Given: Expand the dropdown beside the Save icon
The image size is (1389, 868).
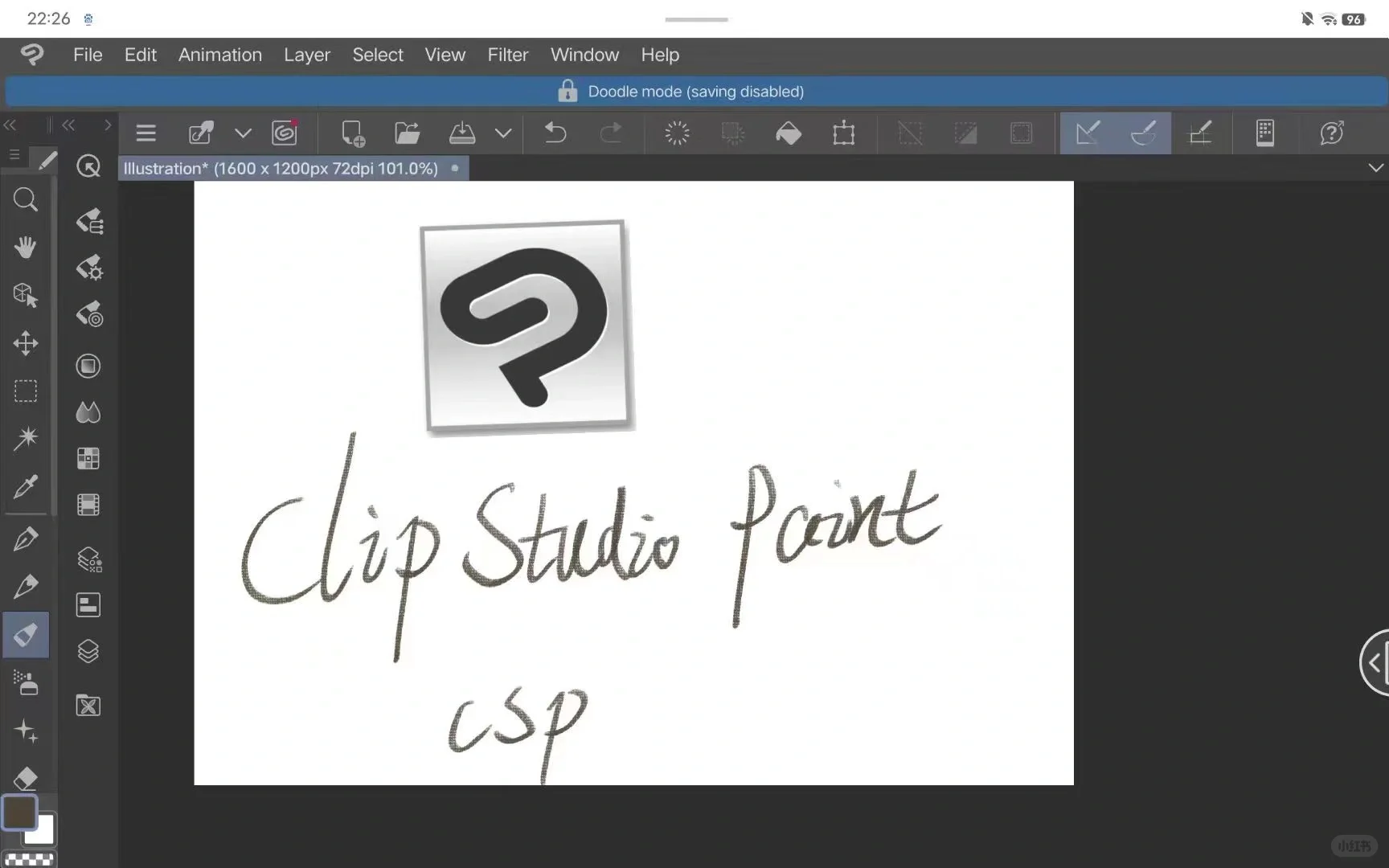Looking at the screenshot, I should coord(503,133).
